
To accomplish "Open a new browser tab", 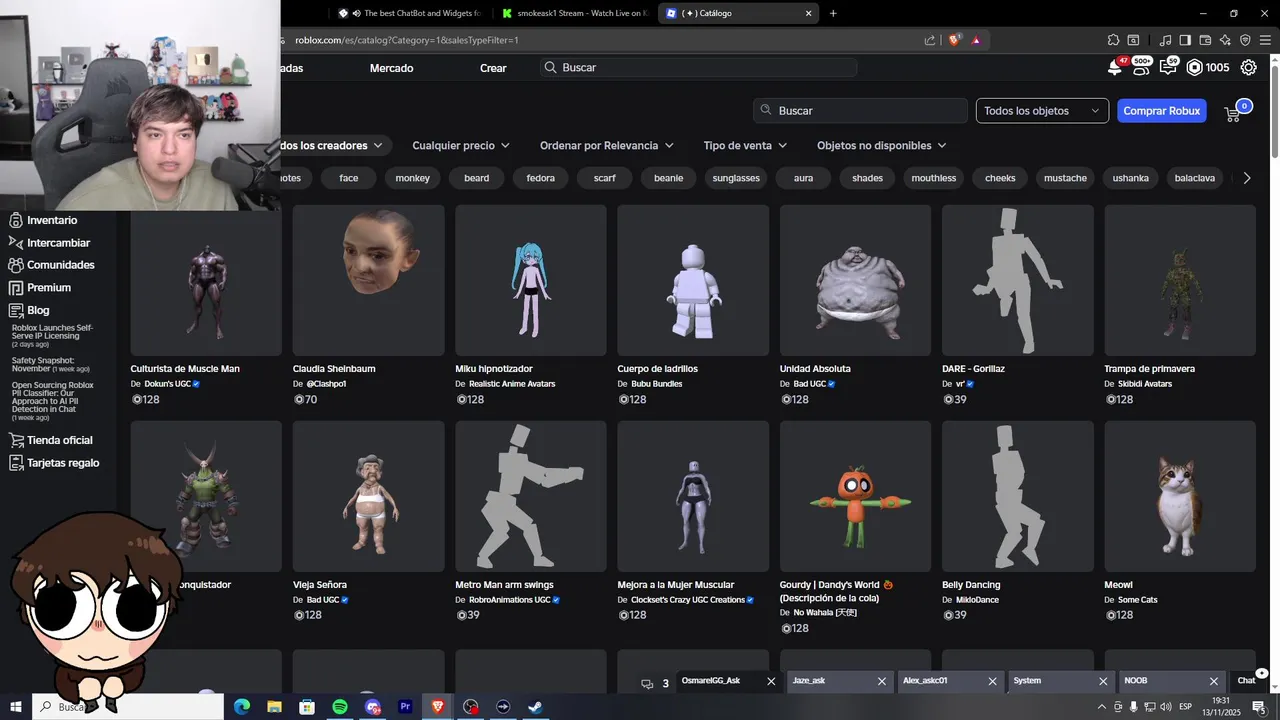I will (x=833, y=13).
